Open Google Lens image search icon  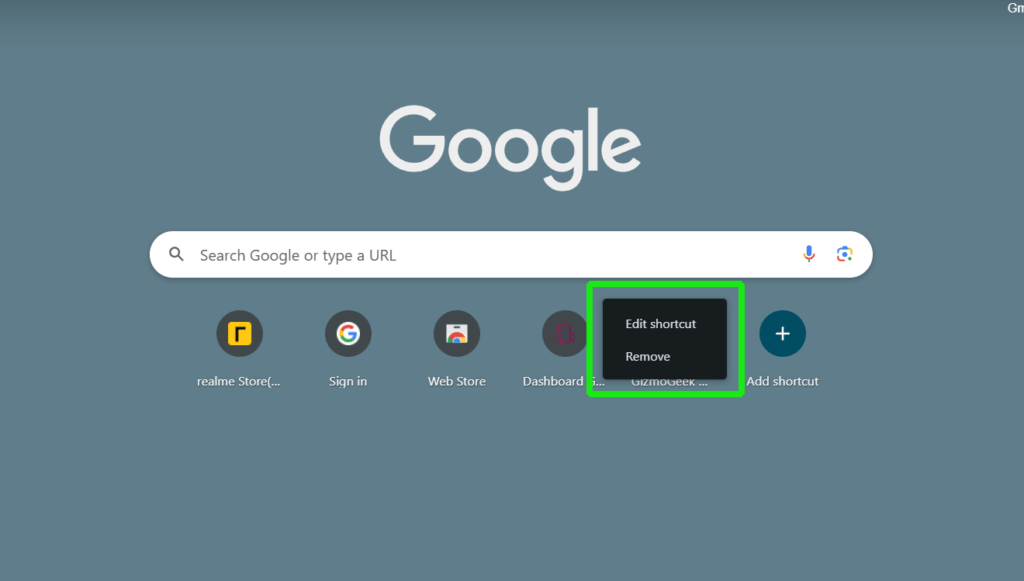point(844,254)
